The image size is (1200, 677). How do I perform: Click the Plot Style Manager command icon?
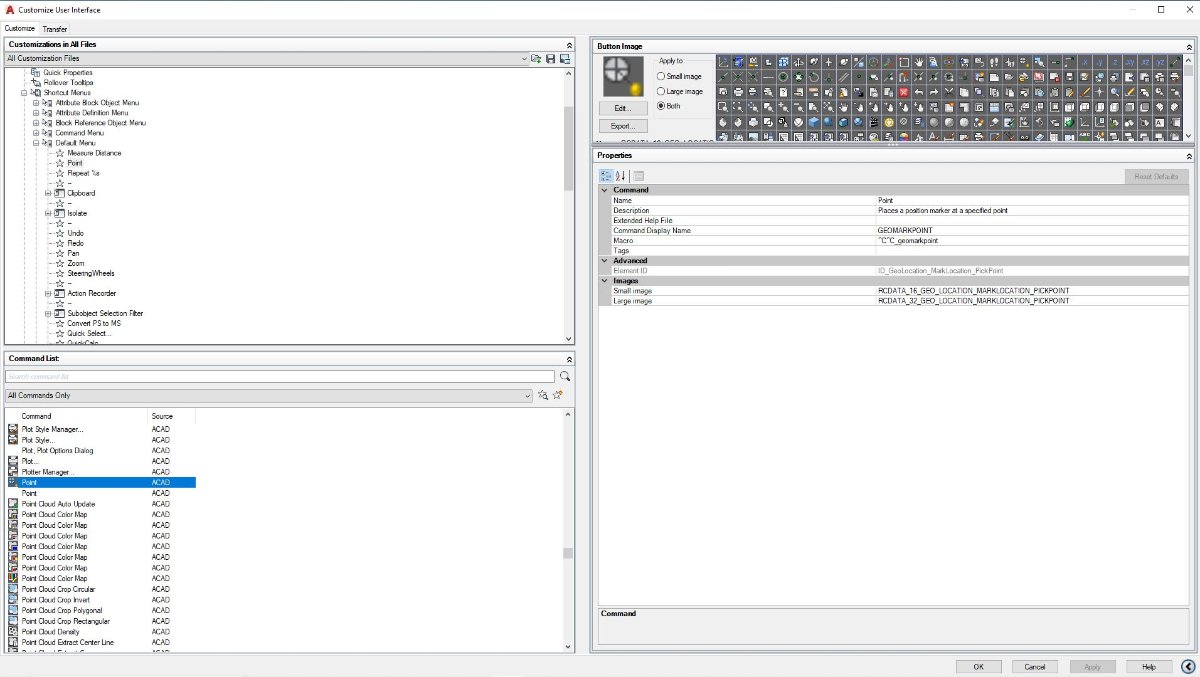tap(13, 429)
